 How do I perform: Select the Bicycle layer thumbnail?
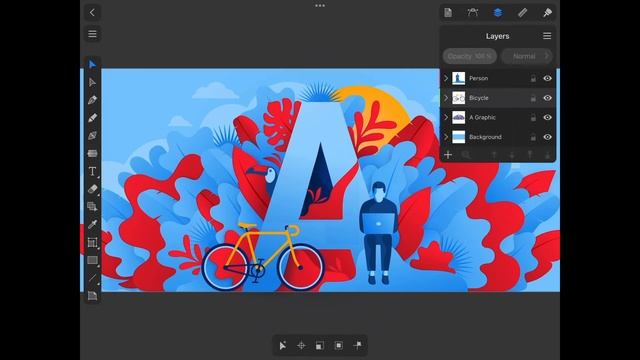[x=458, y=98]
